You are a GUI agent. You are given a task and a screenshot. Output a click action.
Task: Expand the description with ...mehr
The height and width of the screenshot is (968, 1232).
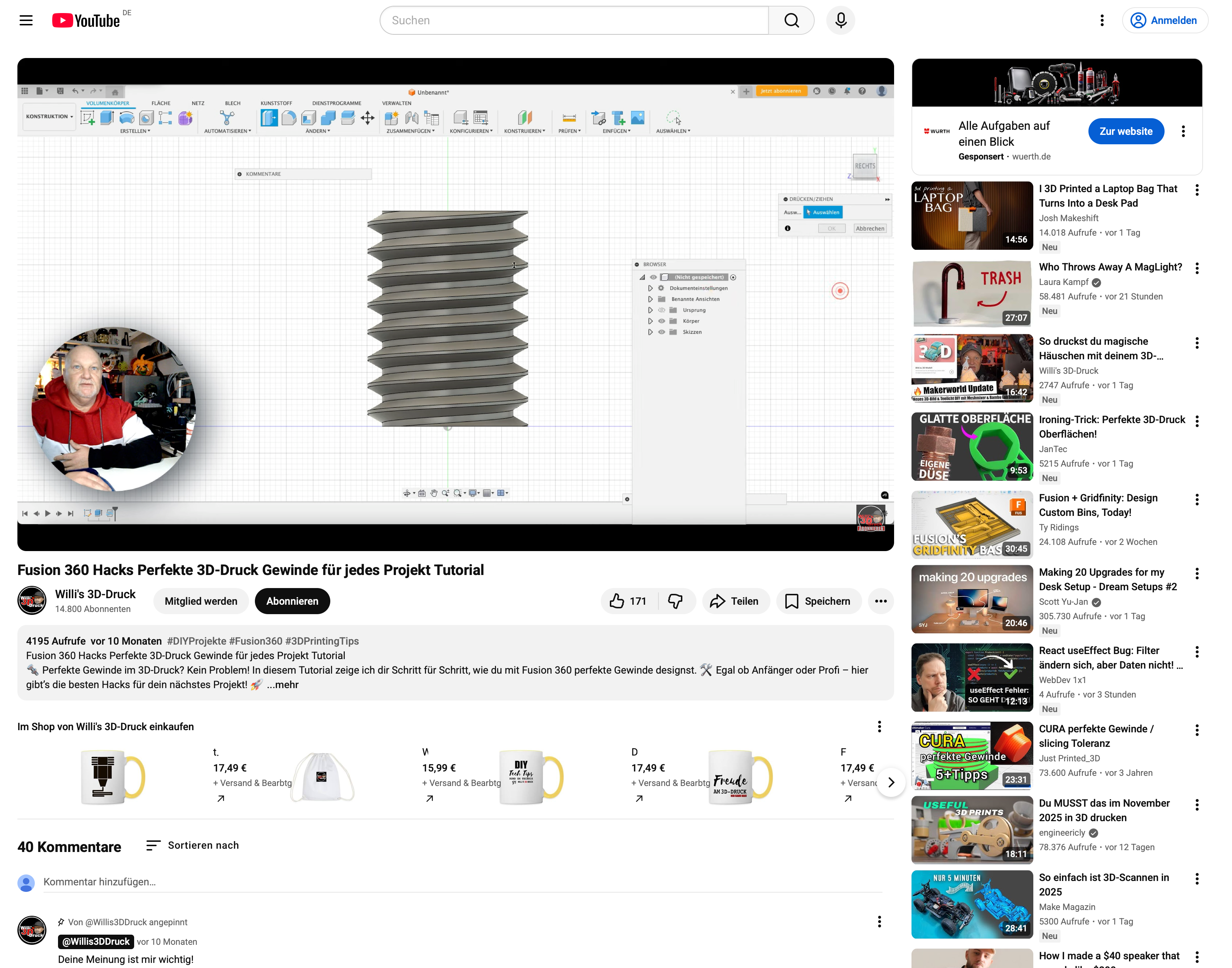283,684
